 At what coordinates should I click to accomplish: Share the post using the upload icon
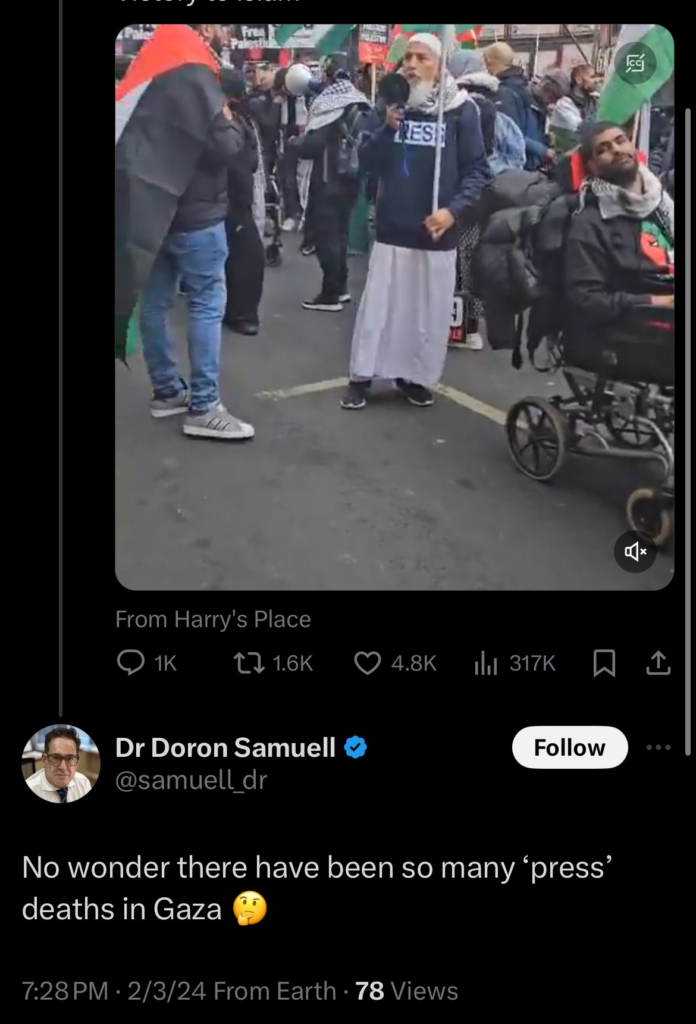click(x=658, y=662)
